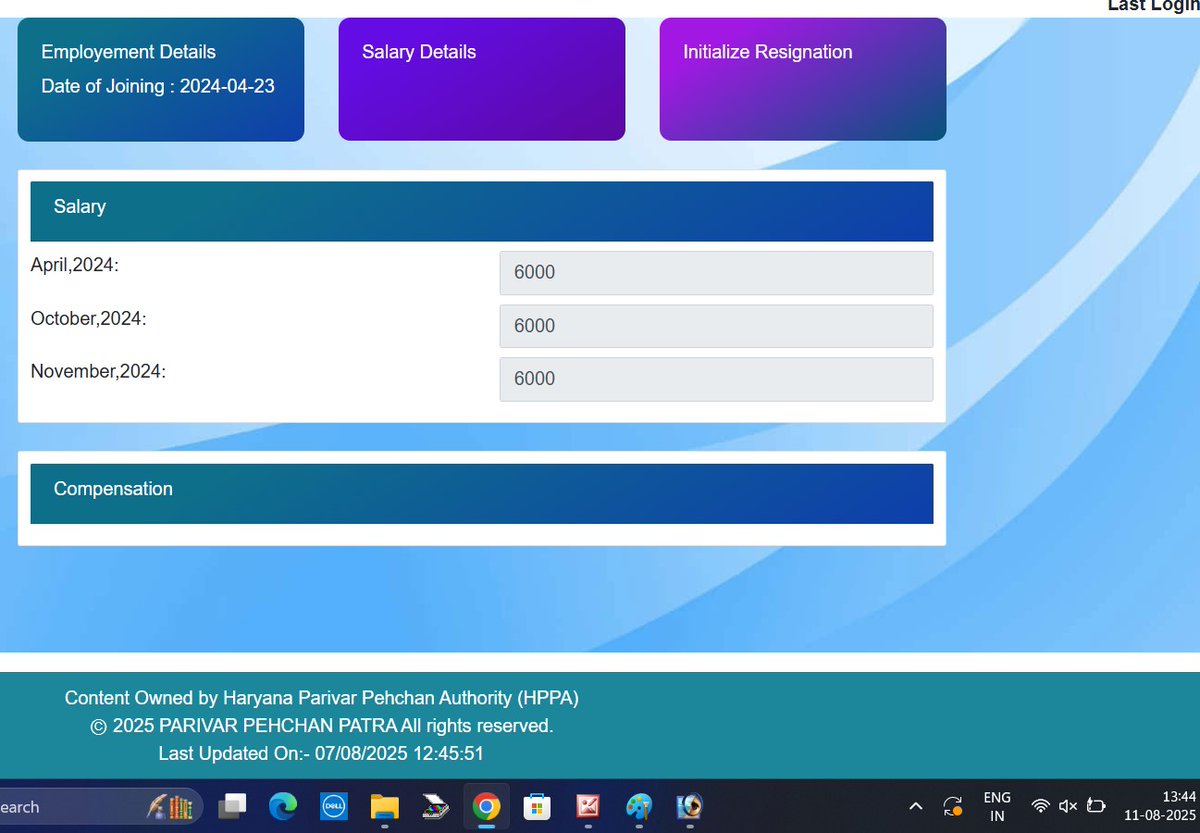Launch Microsoft Edge from the taskbar

pyautogui.click(x=283, y=806)
